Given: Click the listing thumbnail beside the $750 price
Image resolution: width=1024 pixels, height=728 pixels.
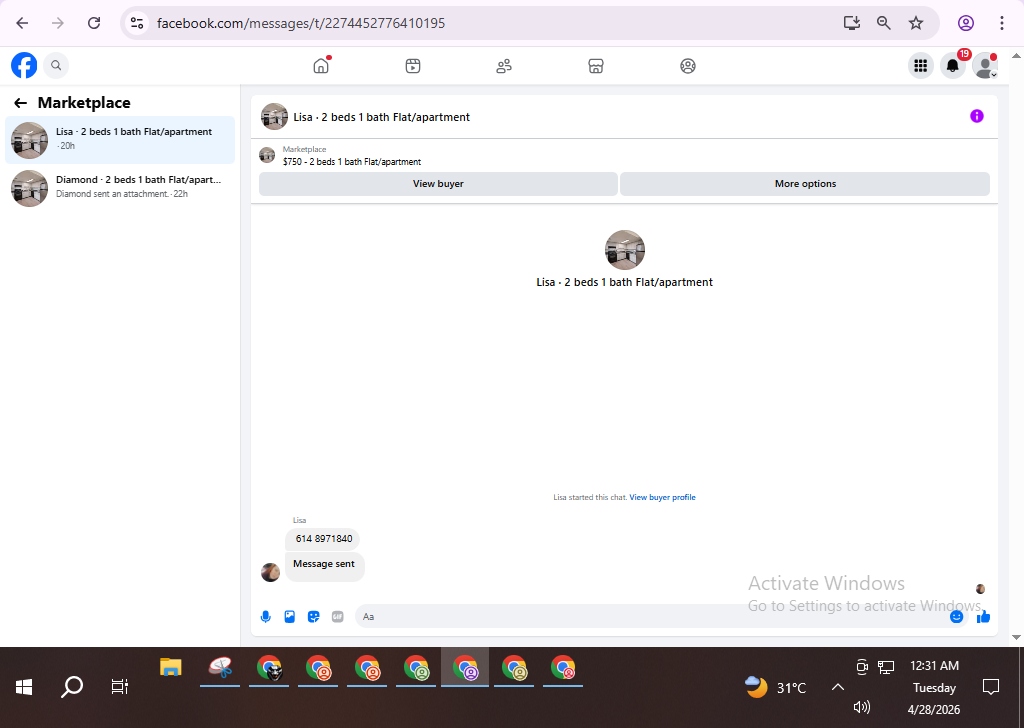Looking at the screenshot, I should (267, 155).
